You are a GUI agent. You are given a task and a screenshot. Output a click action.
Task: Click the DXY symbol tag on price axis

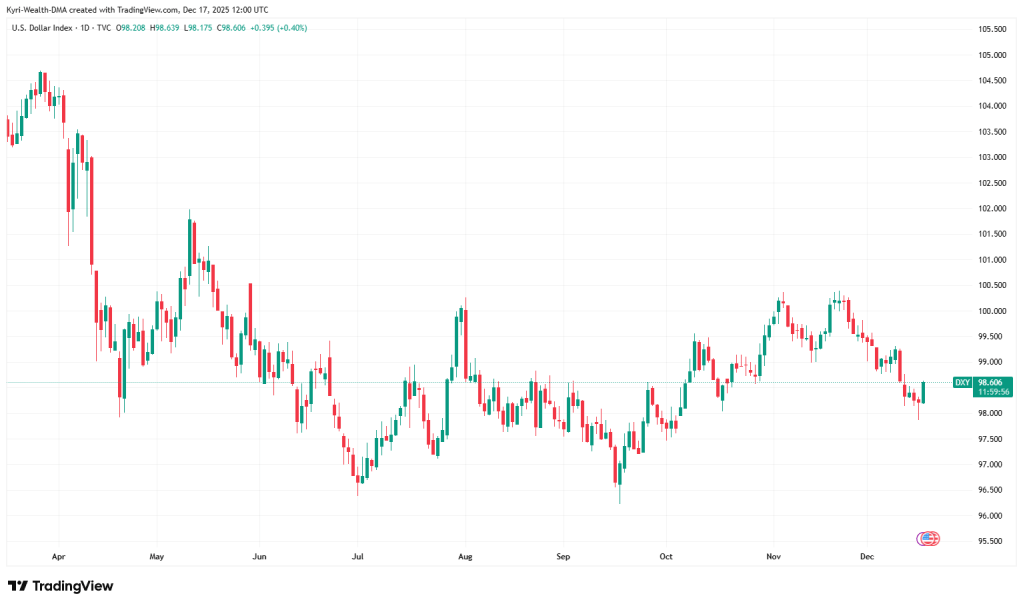pos(962,382)
